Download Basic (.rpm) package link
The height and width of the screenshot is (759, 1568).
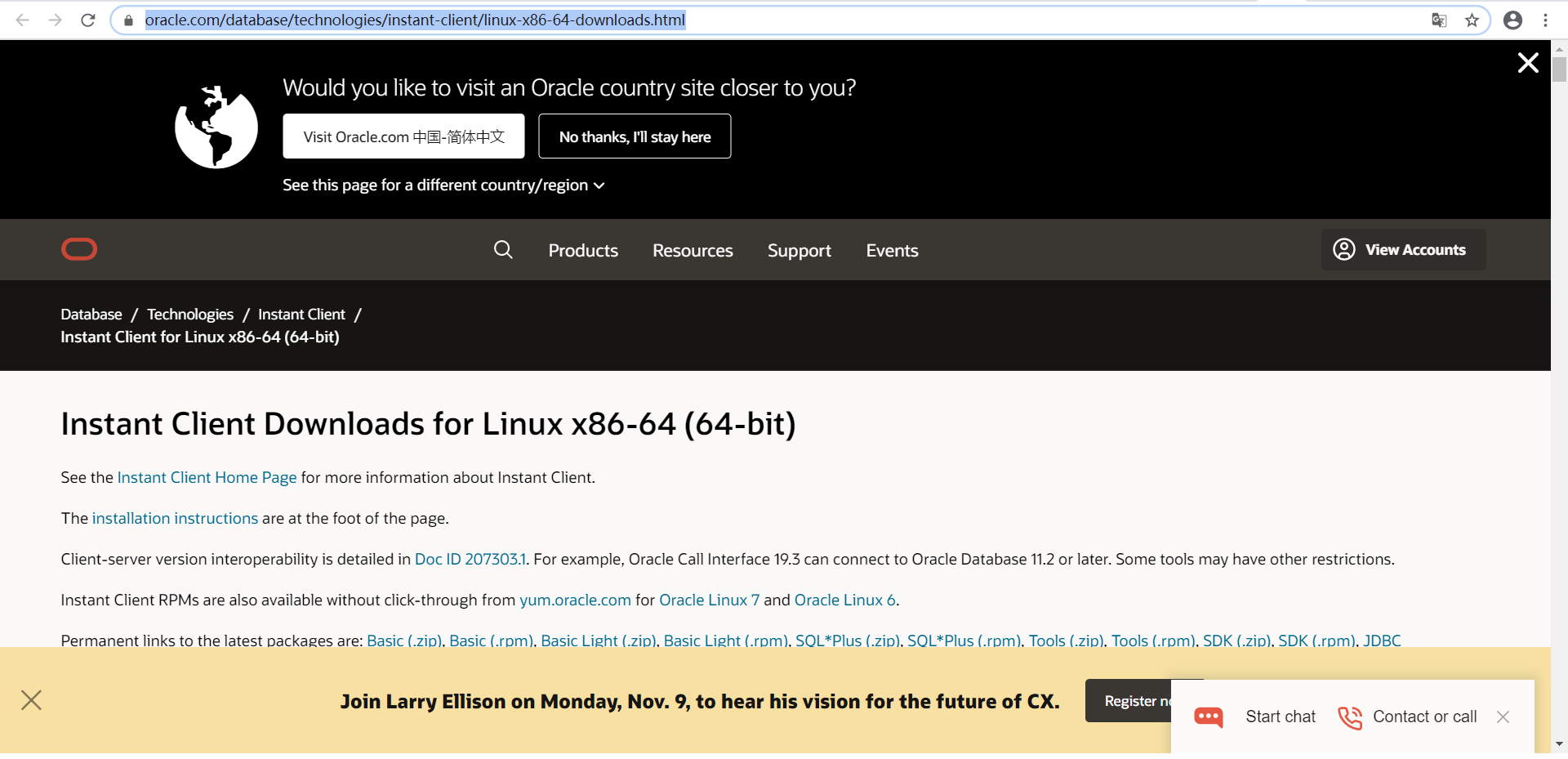pyautogui.click(x=491, y=640)
